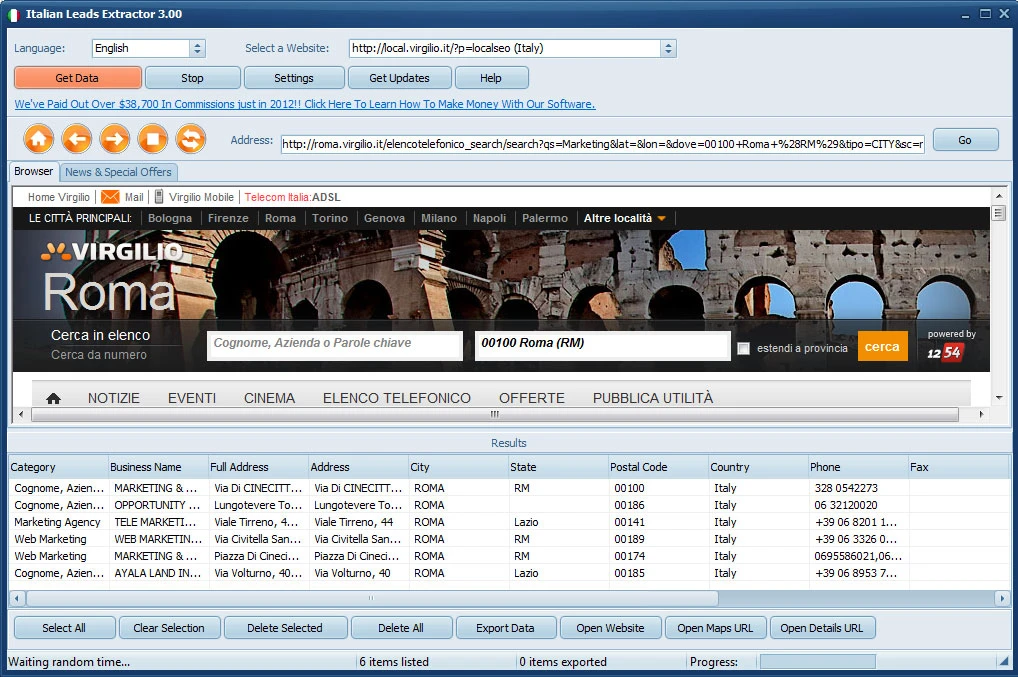Click the Back arrow navigation icon
Viewport: 1018px width, 677px height.
pos(77,139)
